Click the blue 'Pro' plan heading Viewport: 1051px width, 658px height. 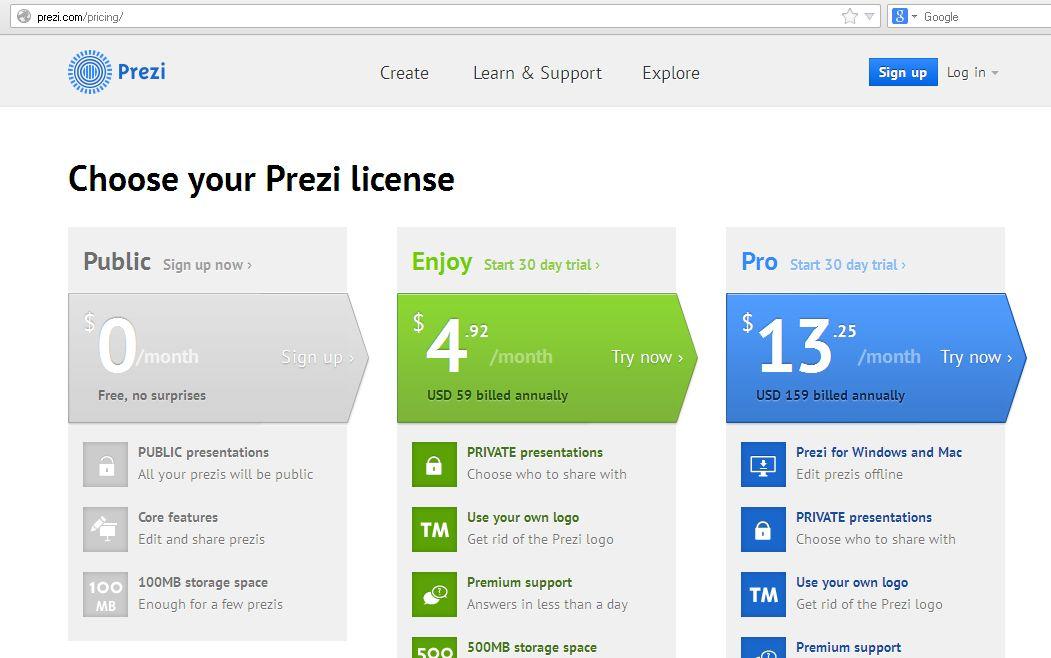tap(759, 261)
